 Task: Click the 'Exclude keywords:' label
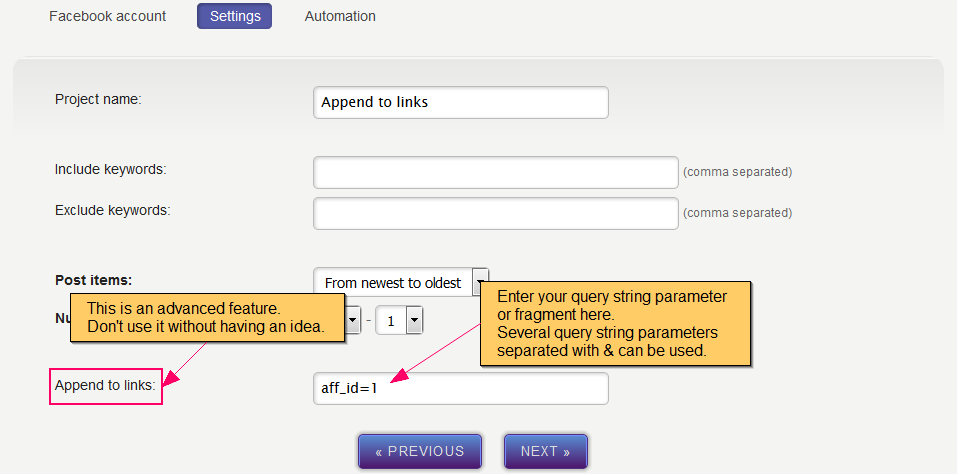tap(112, 210)
